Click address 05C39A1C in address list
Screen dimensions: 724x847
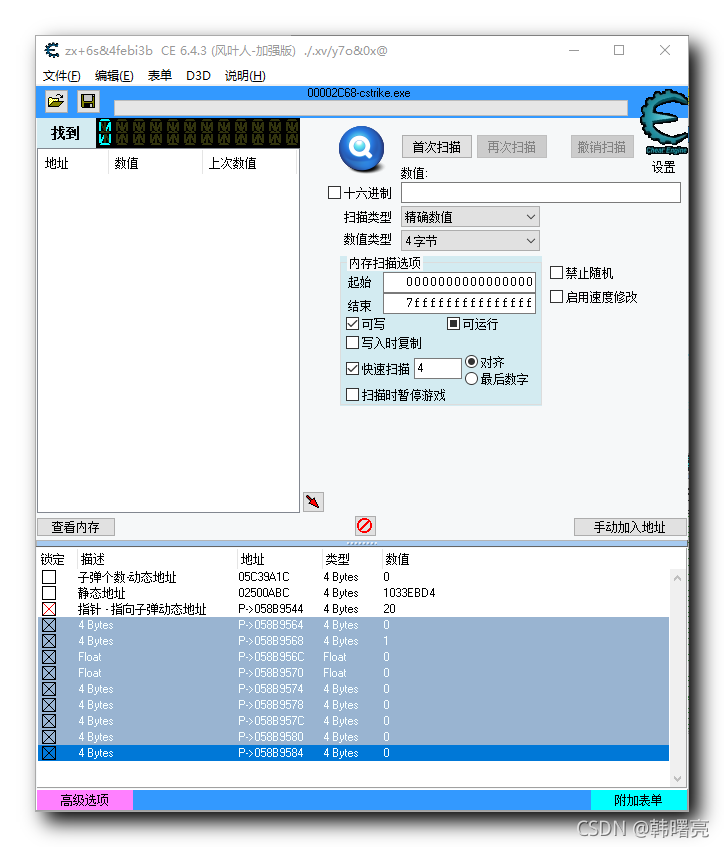[264, 577]
